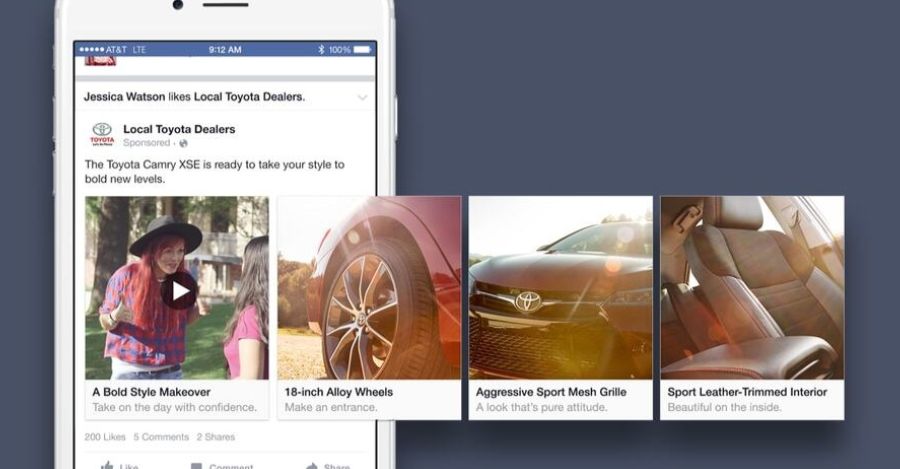
Task: Tap the battery indicator in status bar
Action: 362,50
